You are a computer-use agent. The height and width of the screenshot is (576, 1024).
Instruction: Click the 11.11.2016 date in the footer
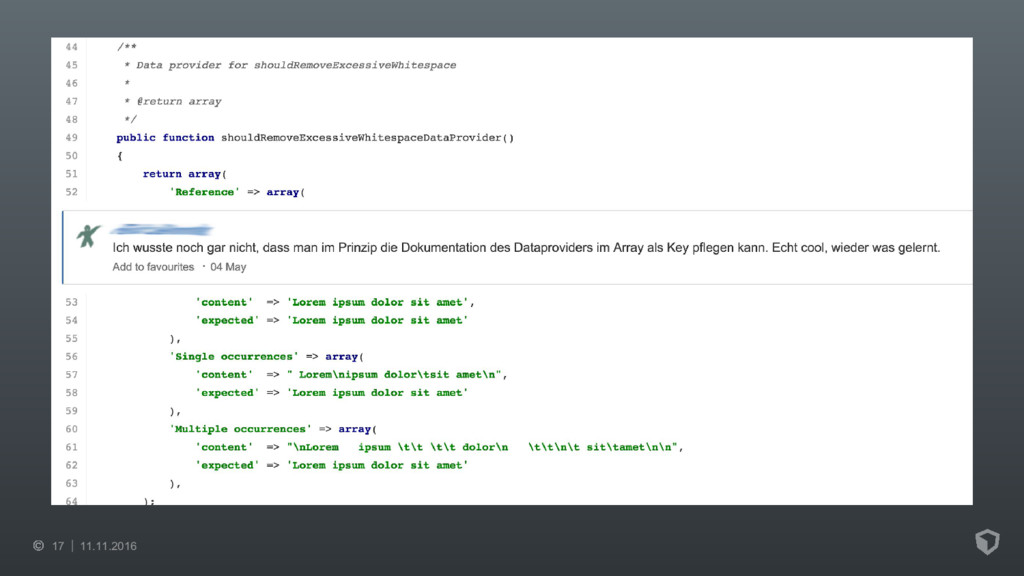(108, 546)
